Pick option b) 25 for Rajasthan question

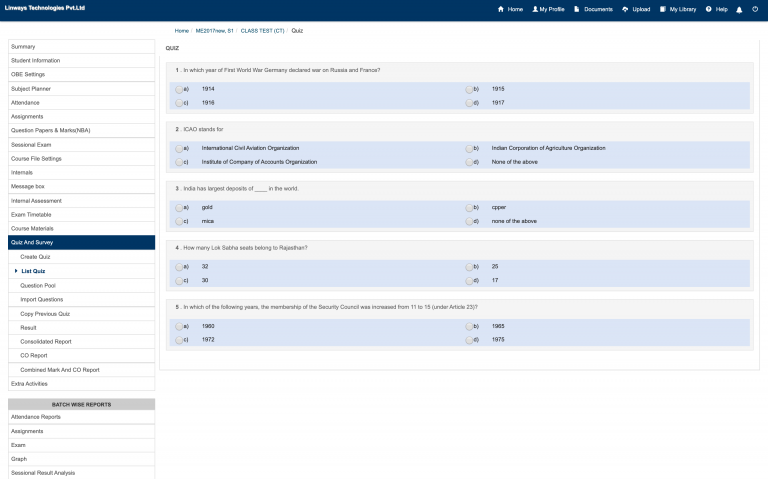click(469, 267)
